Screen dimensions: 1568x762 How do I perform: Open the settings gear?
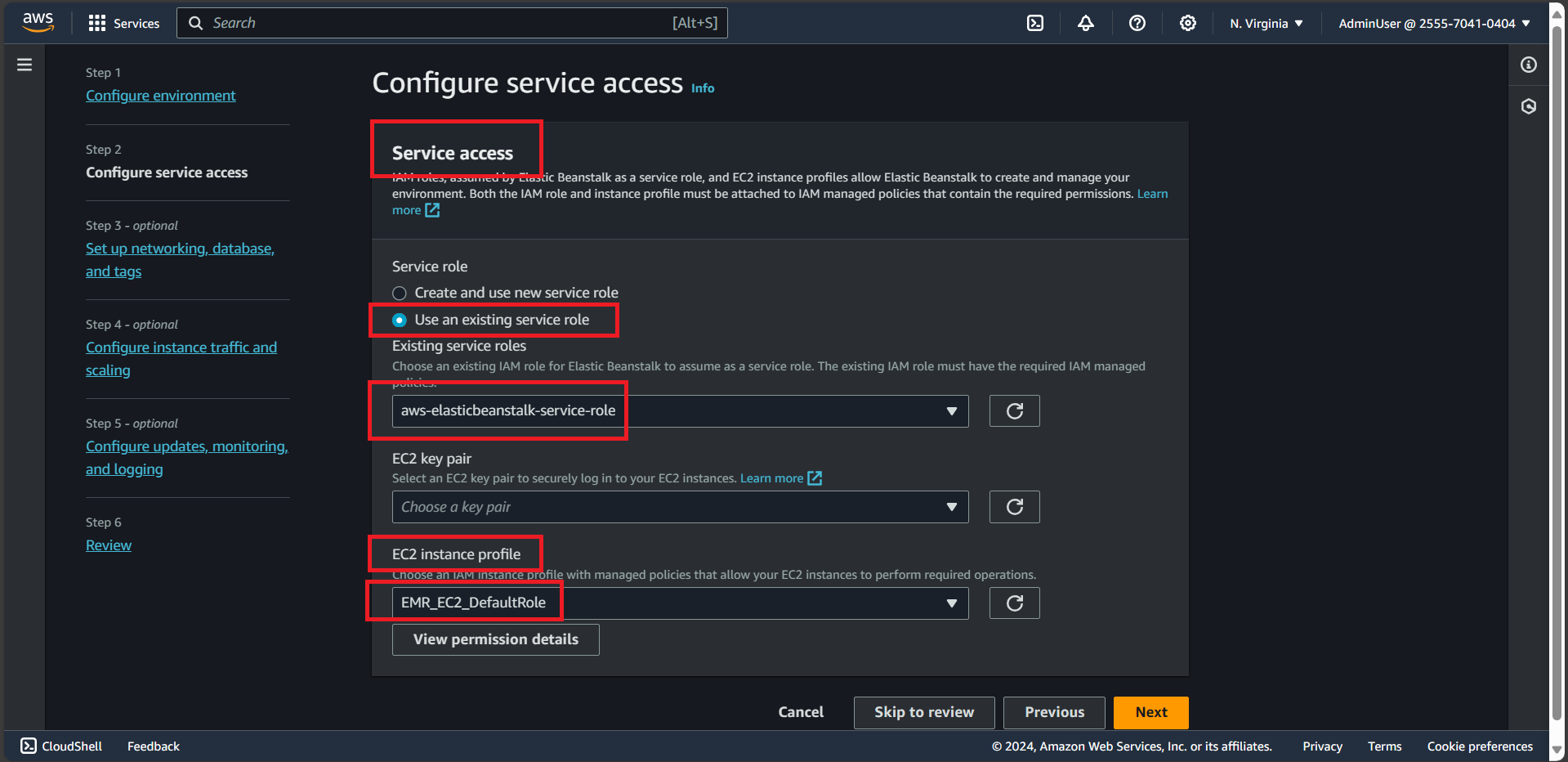[x=1188, y=23]
